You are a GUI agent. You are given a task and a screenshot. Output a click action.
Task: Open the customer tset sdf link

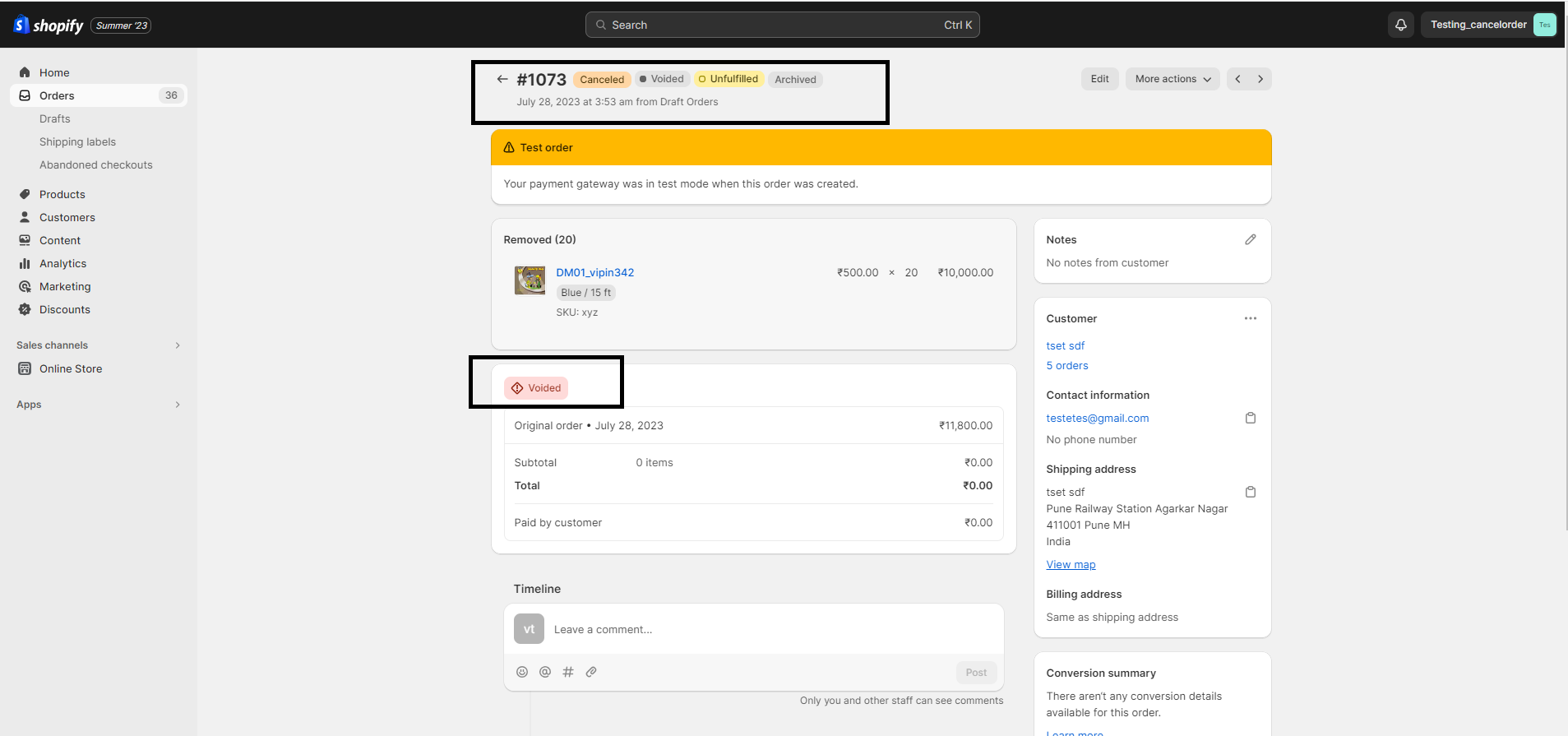[1066, 345]
